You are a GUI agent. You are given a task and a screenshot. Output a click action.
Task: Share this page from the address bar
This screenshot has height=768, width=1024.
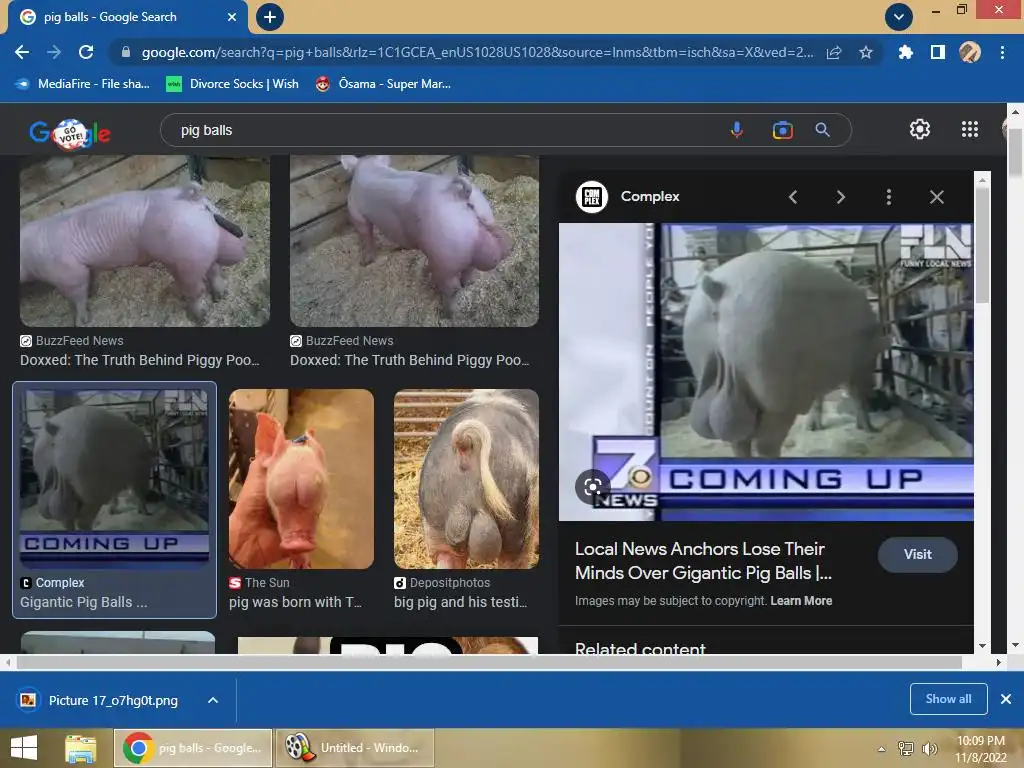point(834,52)
